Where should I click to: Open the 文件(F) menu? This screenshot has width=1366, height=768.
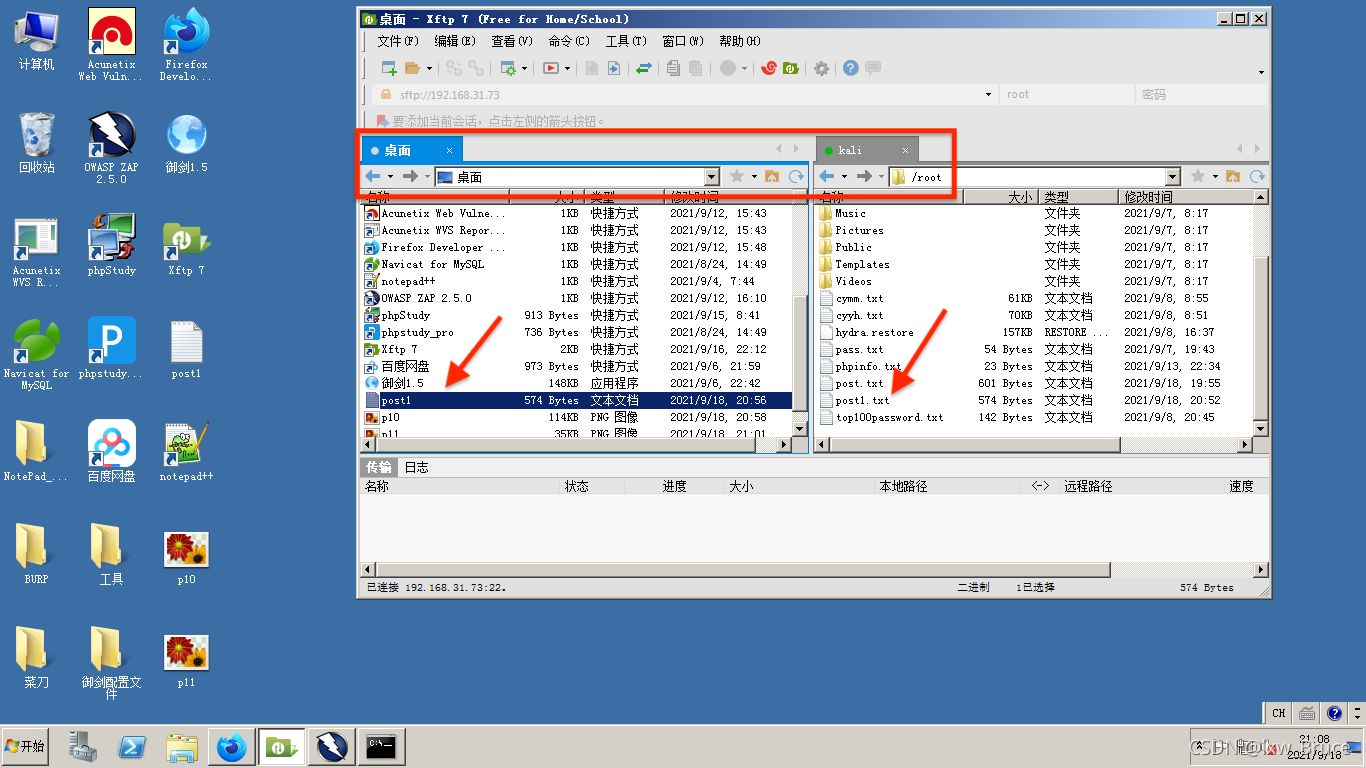point(397,41)
